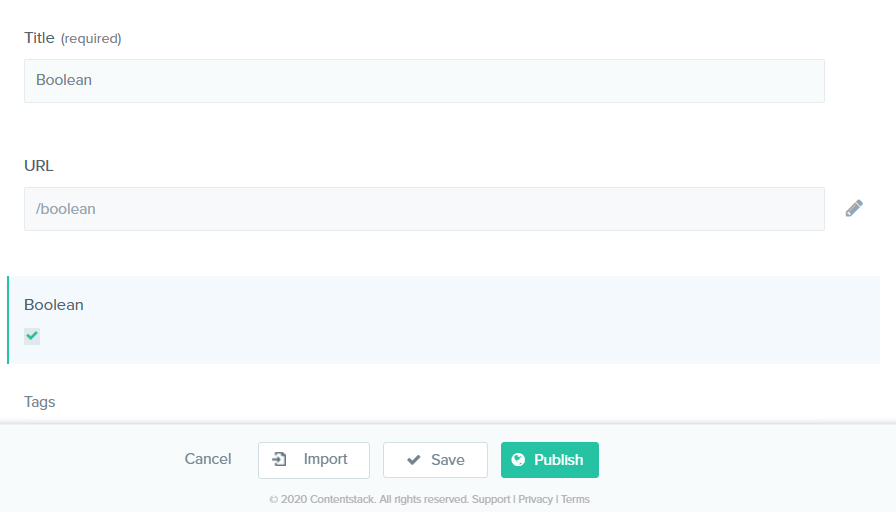The height and width of the screenshot is (512, 896).
Task: Click the Title field label
Action: [39, 38]
